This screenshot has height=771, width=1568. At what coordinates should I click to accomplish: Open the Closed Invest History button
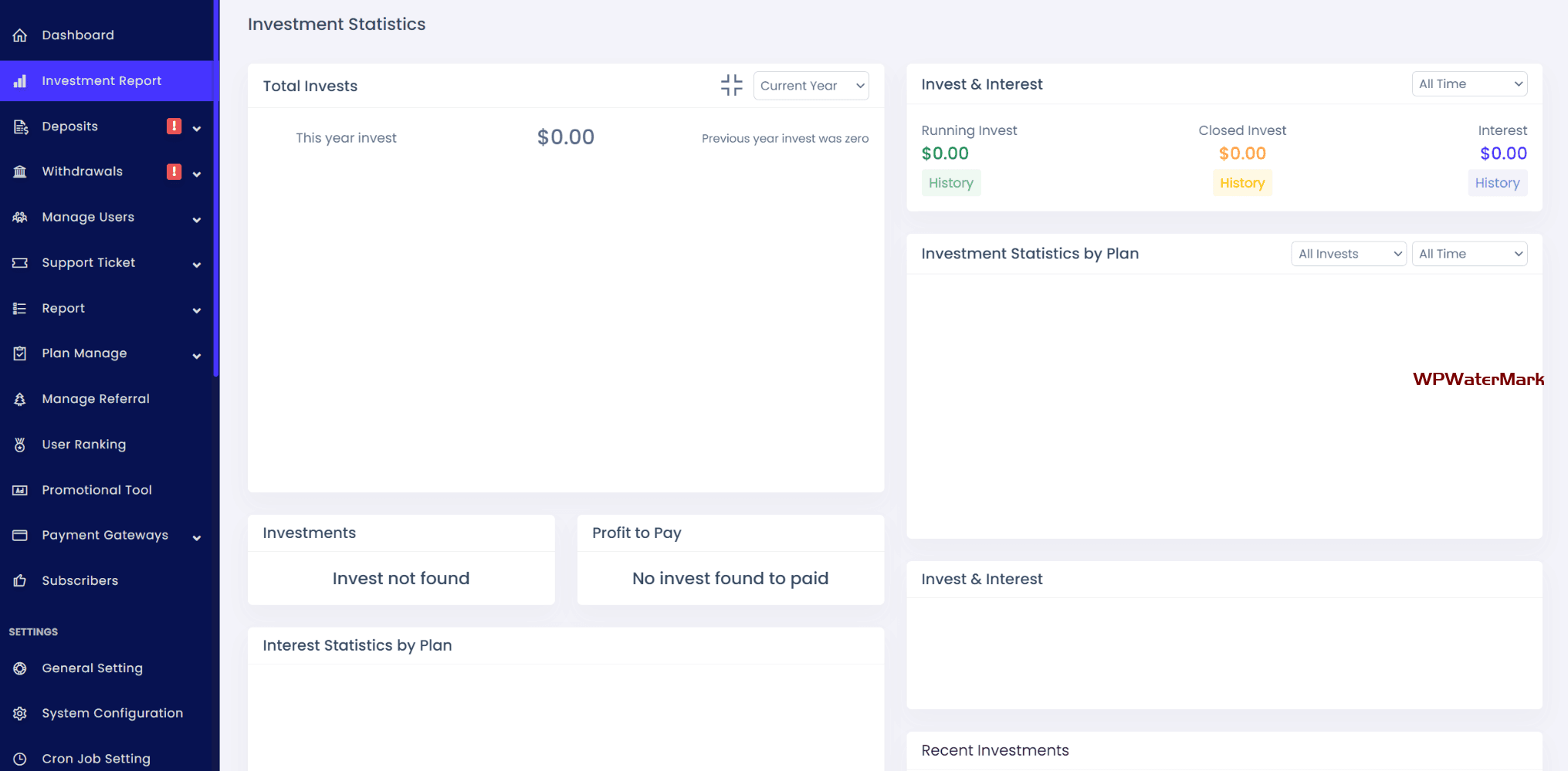pos(1241,183)
